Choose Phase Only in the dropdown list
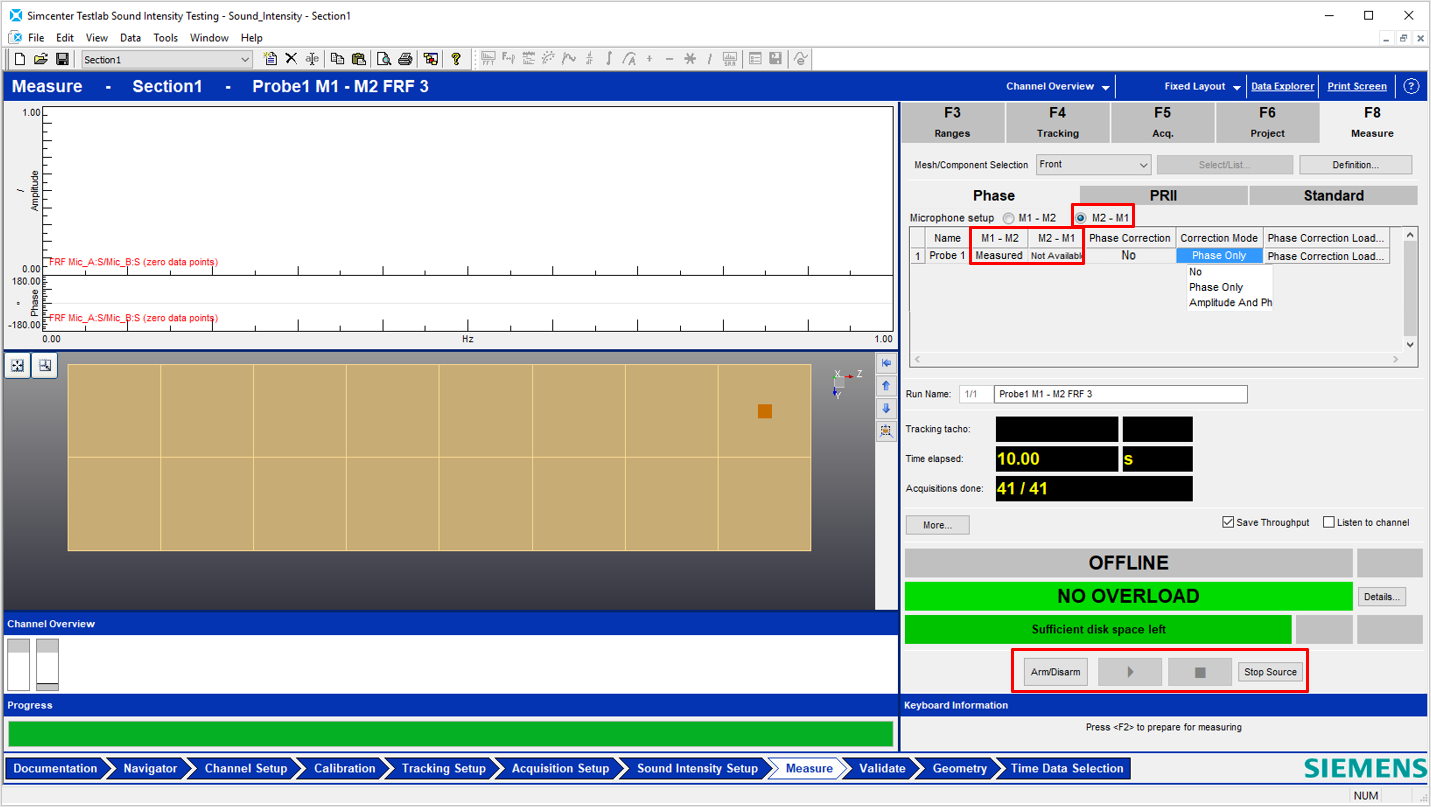The height and width of the screenshot is (807, 1431). click(x=1230, y=287)
